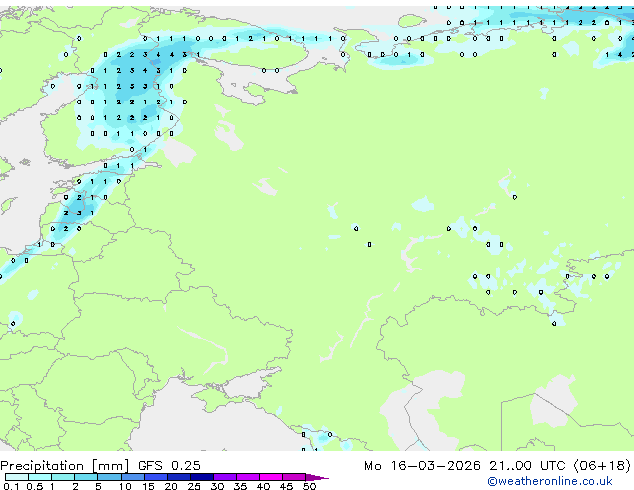Click the "50" legend scale label
The image size is (634, 490).
pyautogui.click(x=310, y=486)
